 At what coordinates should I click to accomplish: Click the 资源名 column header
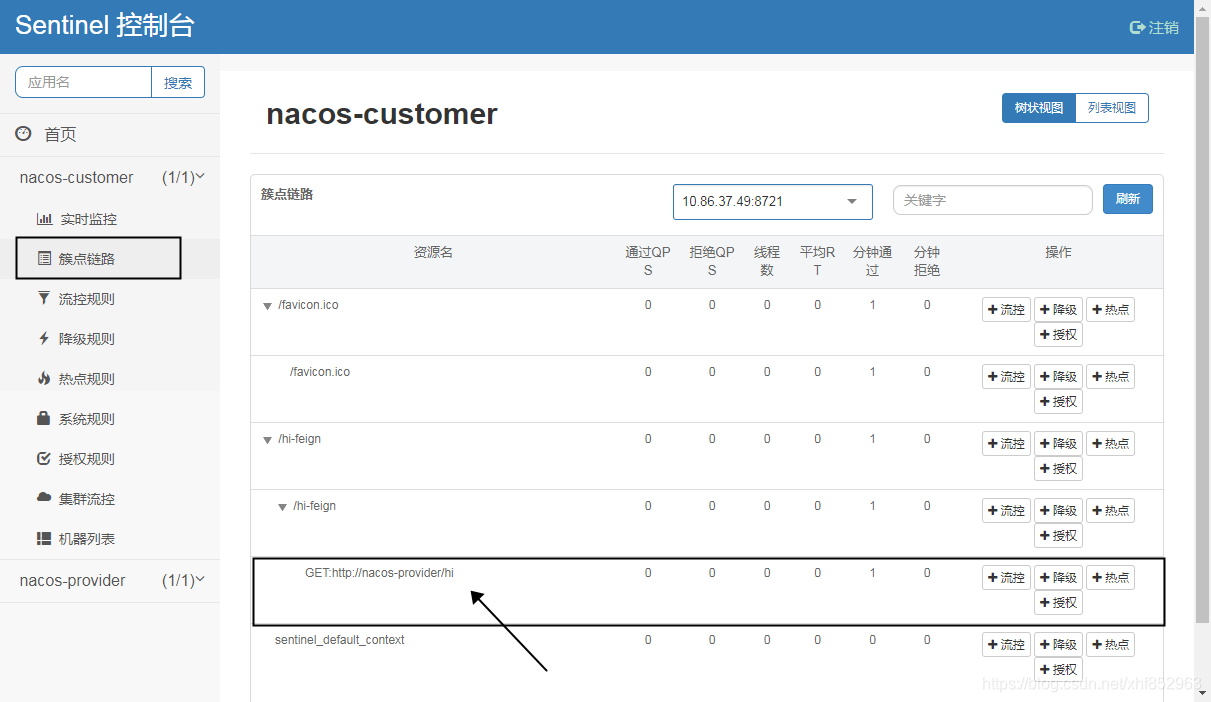click(433, 253)
